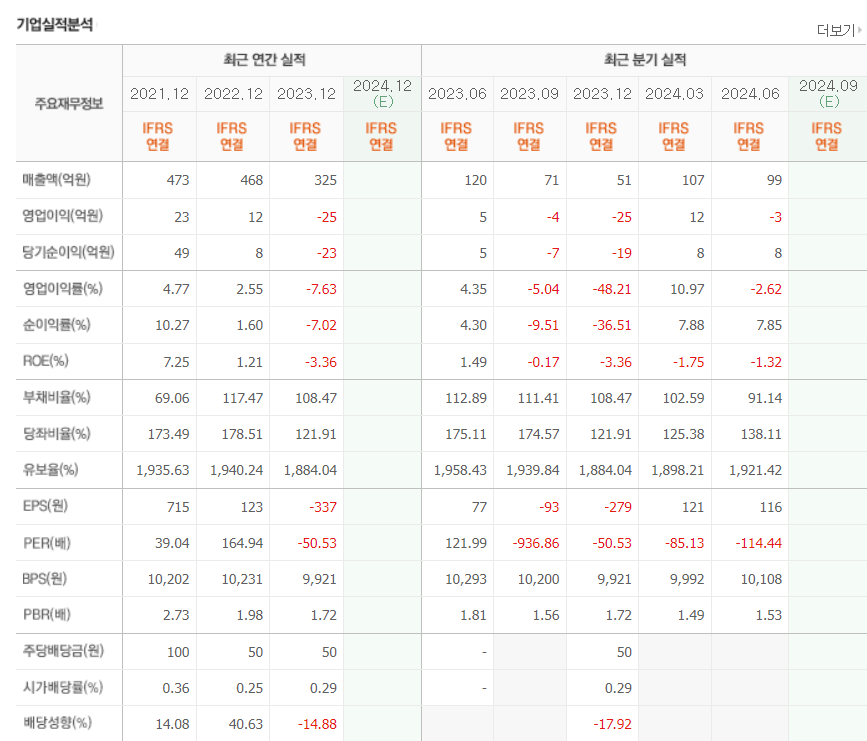Image resolution: width=867 pixels, height=741 pixels.
Task: Click the 715 EPS value
Action: tap(178, 507)
